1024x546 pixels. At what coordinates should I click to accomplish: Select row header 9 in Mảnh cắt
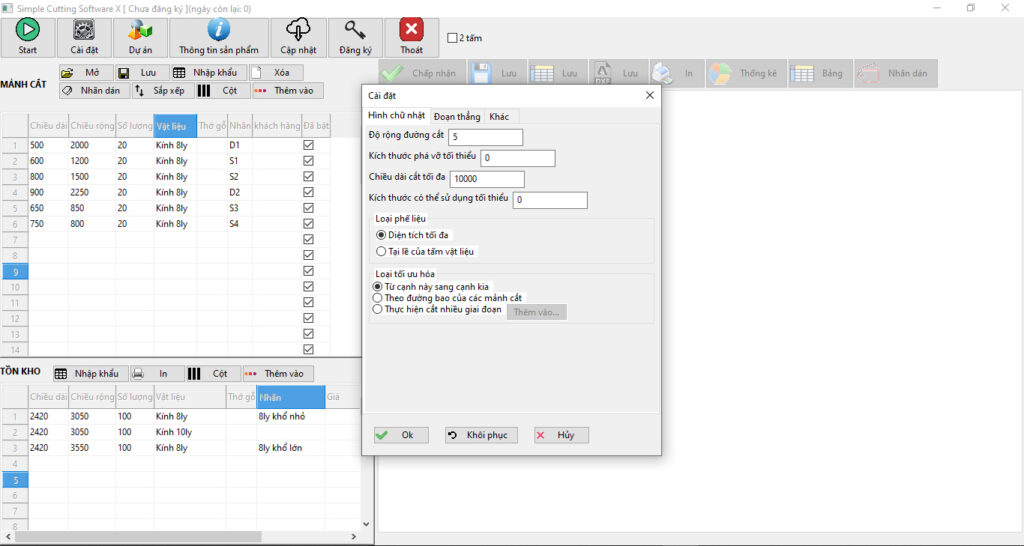(x=15, y=271)
